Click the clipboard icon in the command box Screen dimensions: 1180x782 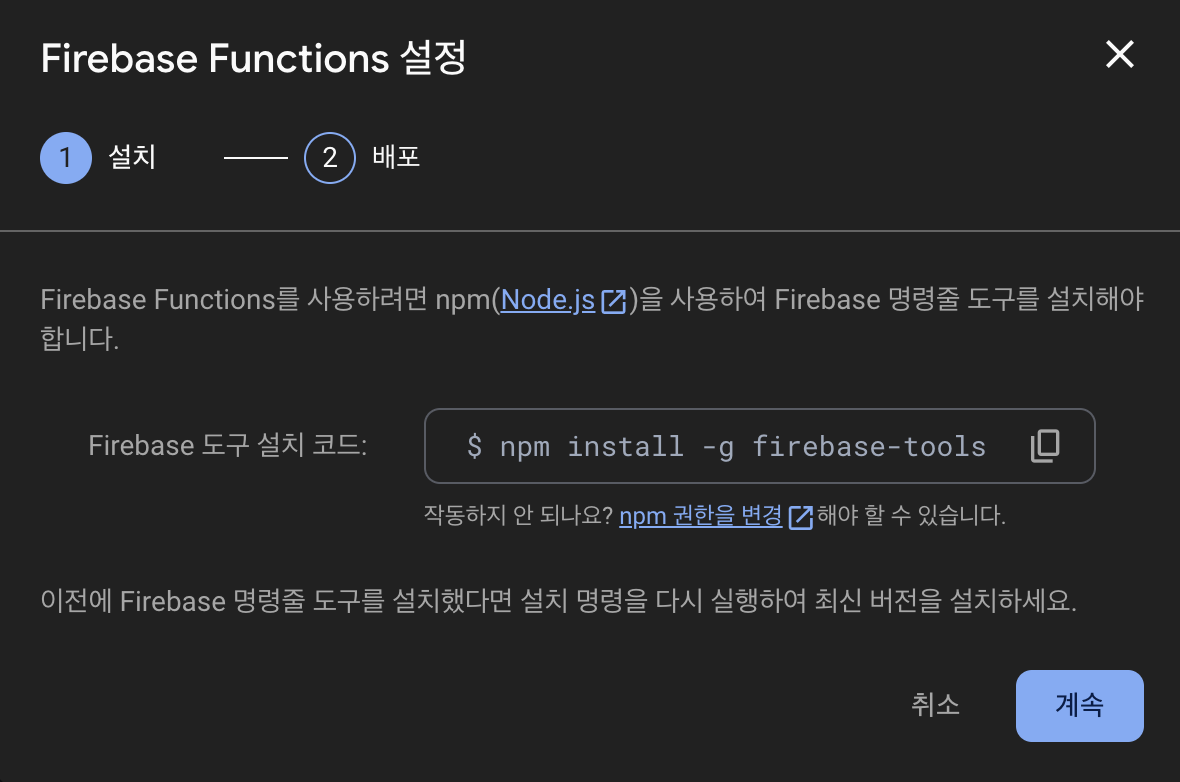[1044, 446]
